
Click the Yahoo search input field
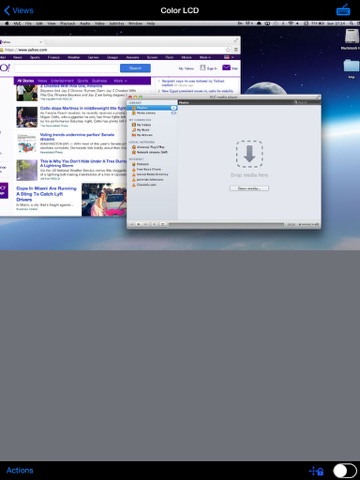[x=67, y=68]
